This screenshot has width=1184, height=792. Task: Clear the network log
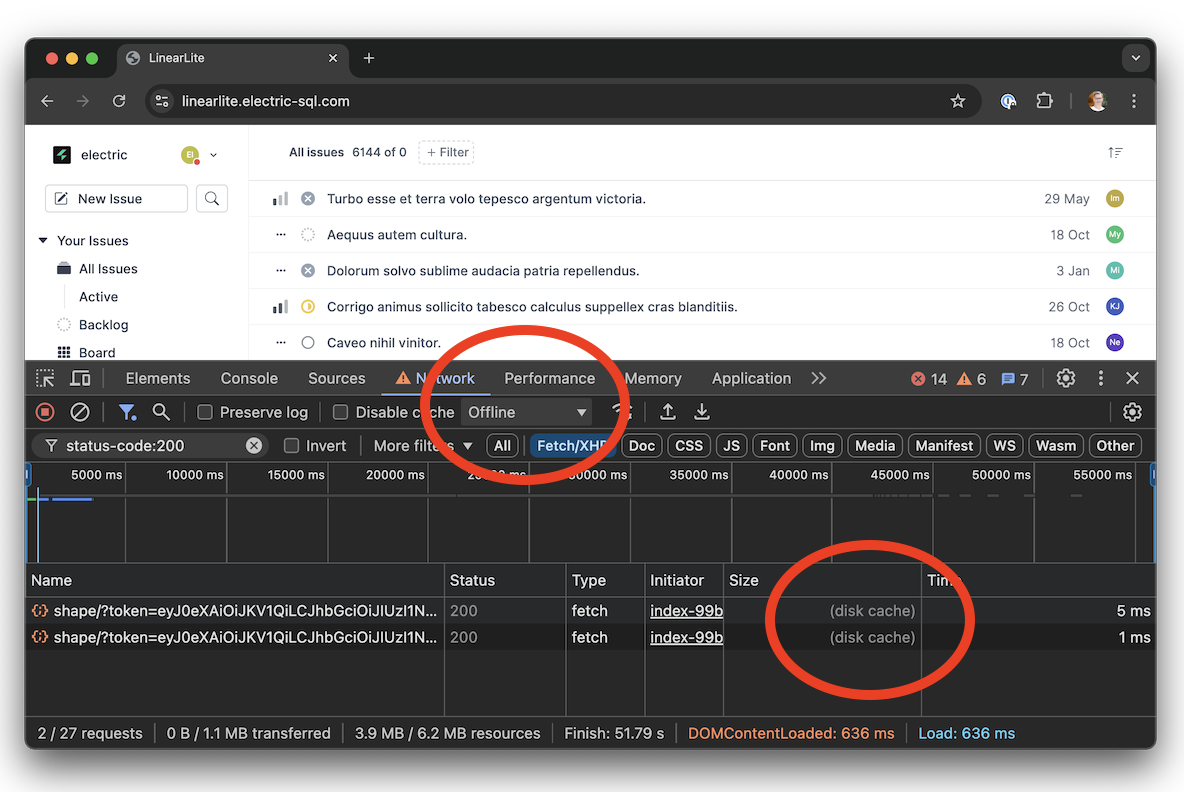point(80,412)
